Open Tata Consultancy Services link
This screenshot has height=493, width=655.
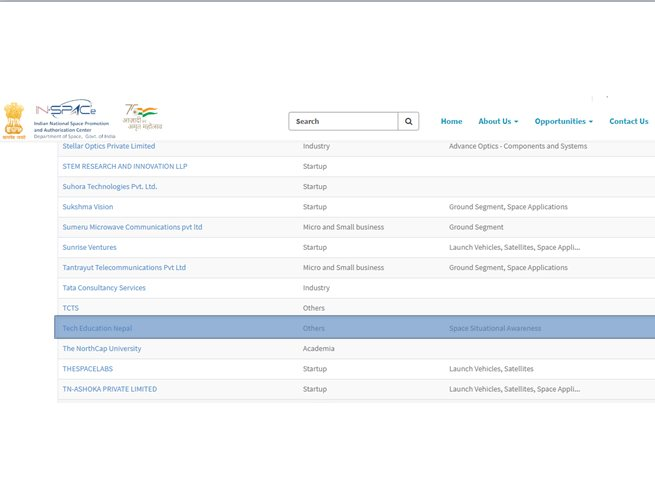pos(104,288)
